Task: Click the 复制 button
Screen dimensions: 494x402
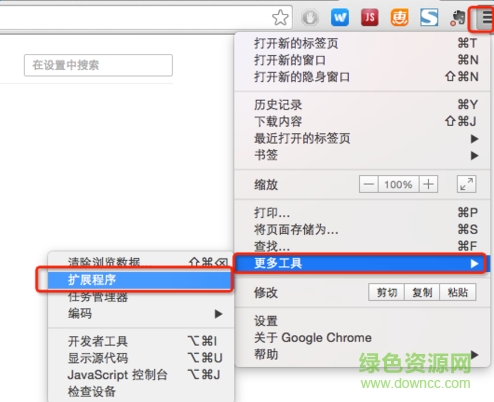Action: (422, 292)
